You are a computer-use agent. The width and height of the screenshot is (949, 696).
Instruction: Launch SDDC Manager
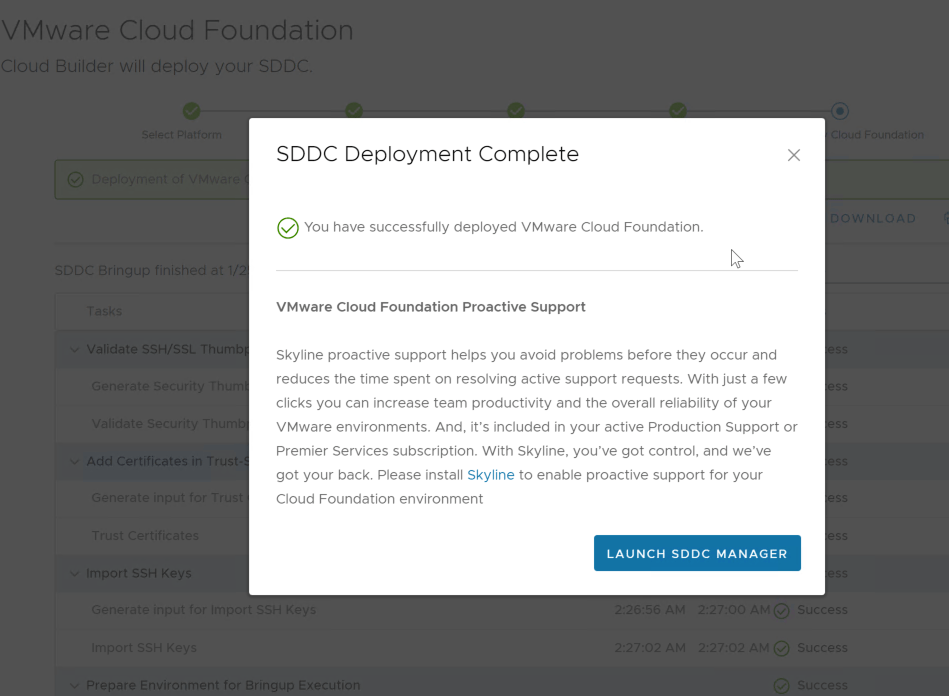pyautogui.click(x=697, y=553)
